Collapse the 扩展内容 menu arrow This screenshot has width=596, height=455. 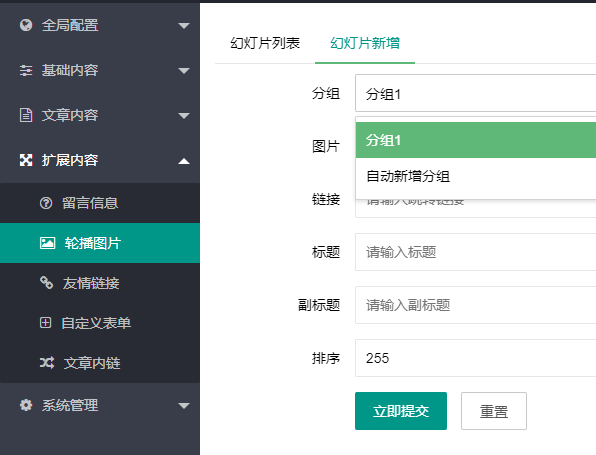[x=184, y=161]
